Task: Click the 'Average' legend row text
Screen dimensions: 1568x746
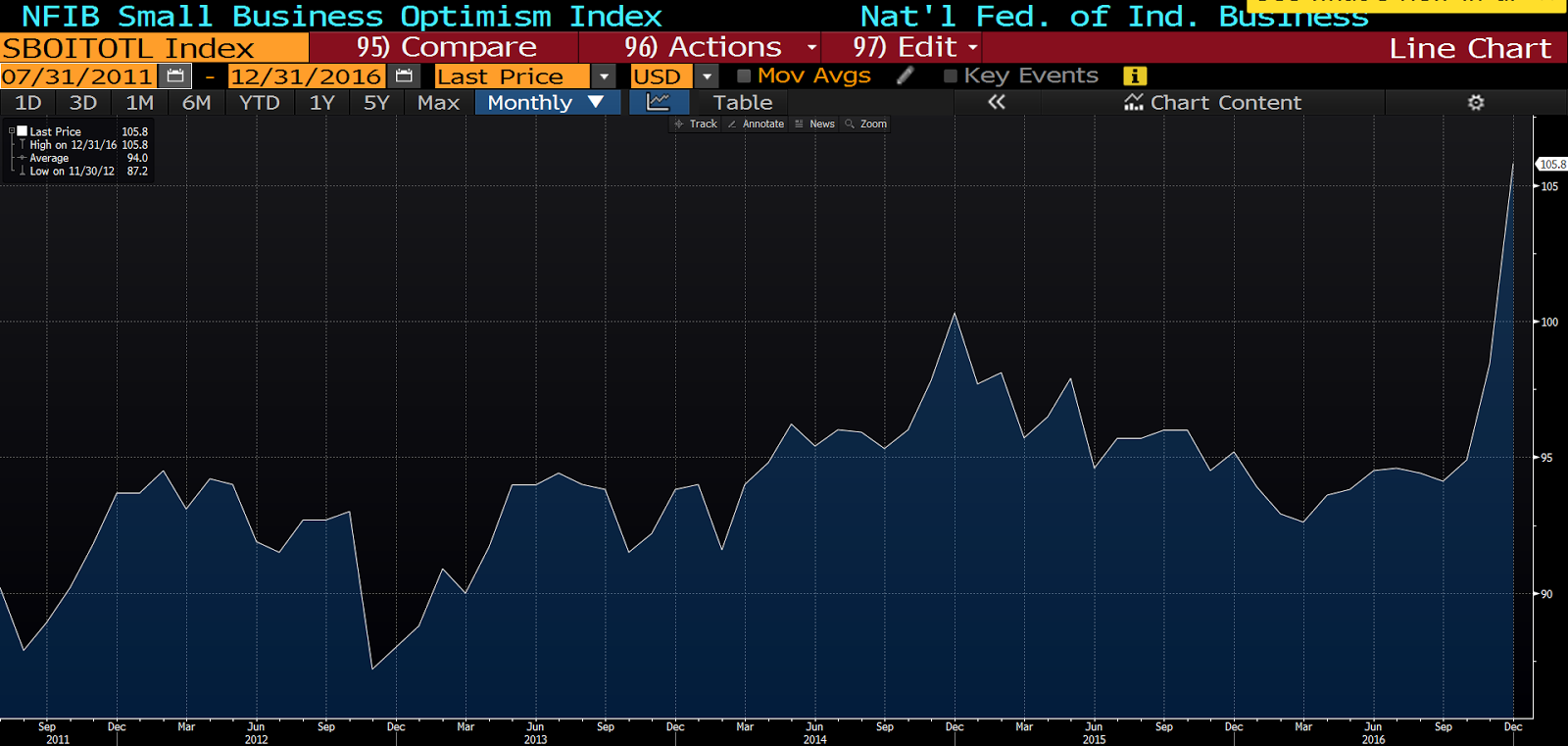Action: (x=49, y=158)
